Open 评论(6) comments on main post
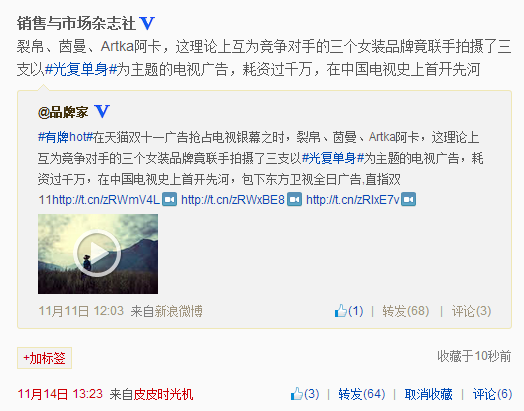The image size is (524, 411). (492, 394)
